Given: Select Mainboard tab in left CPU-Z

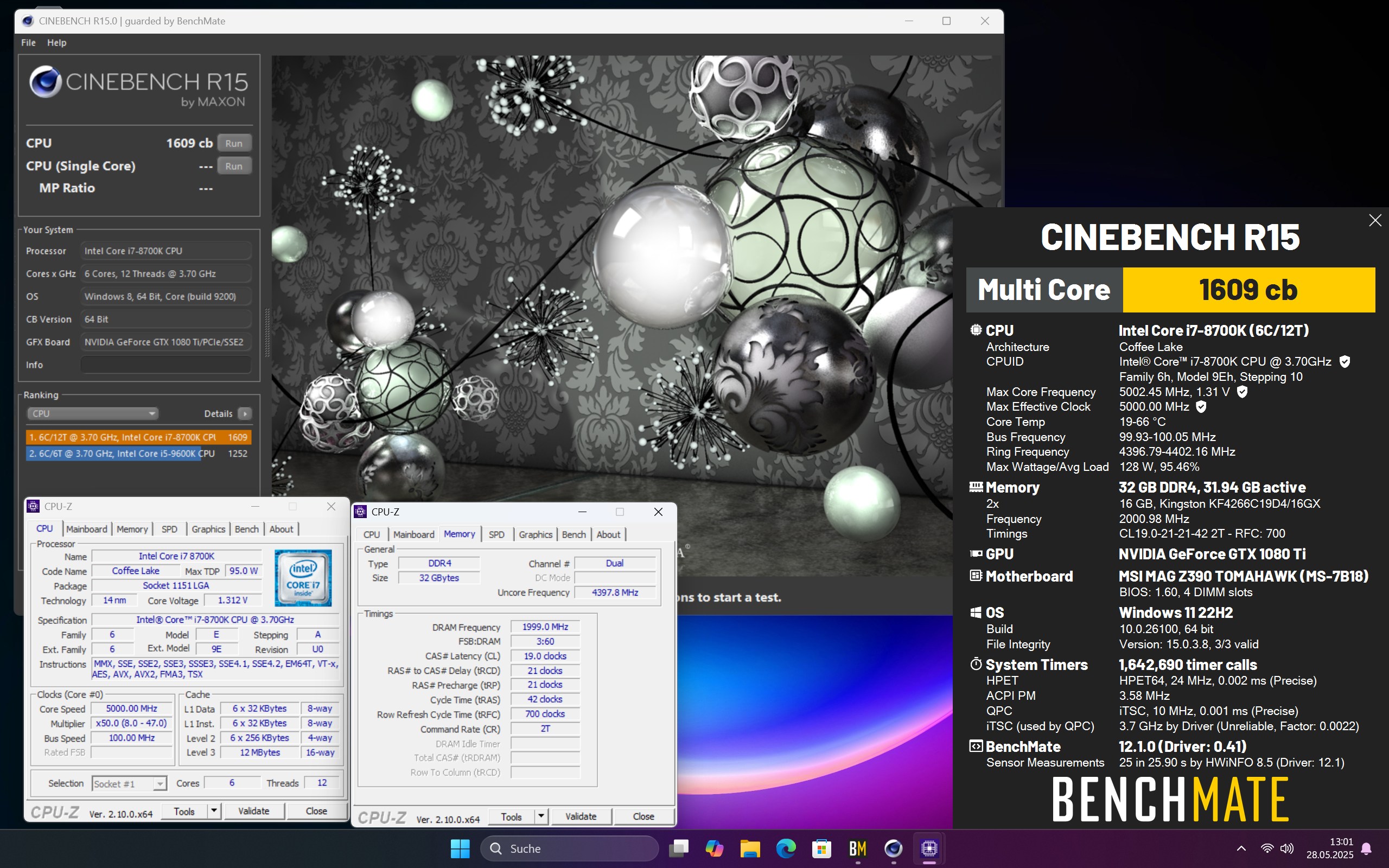Looking at the screenshot, I should click(x=87, y=529).
